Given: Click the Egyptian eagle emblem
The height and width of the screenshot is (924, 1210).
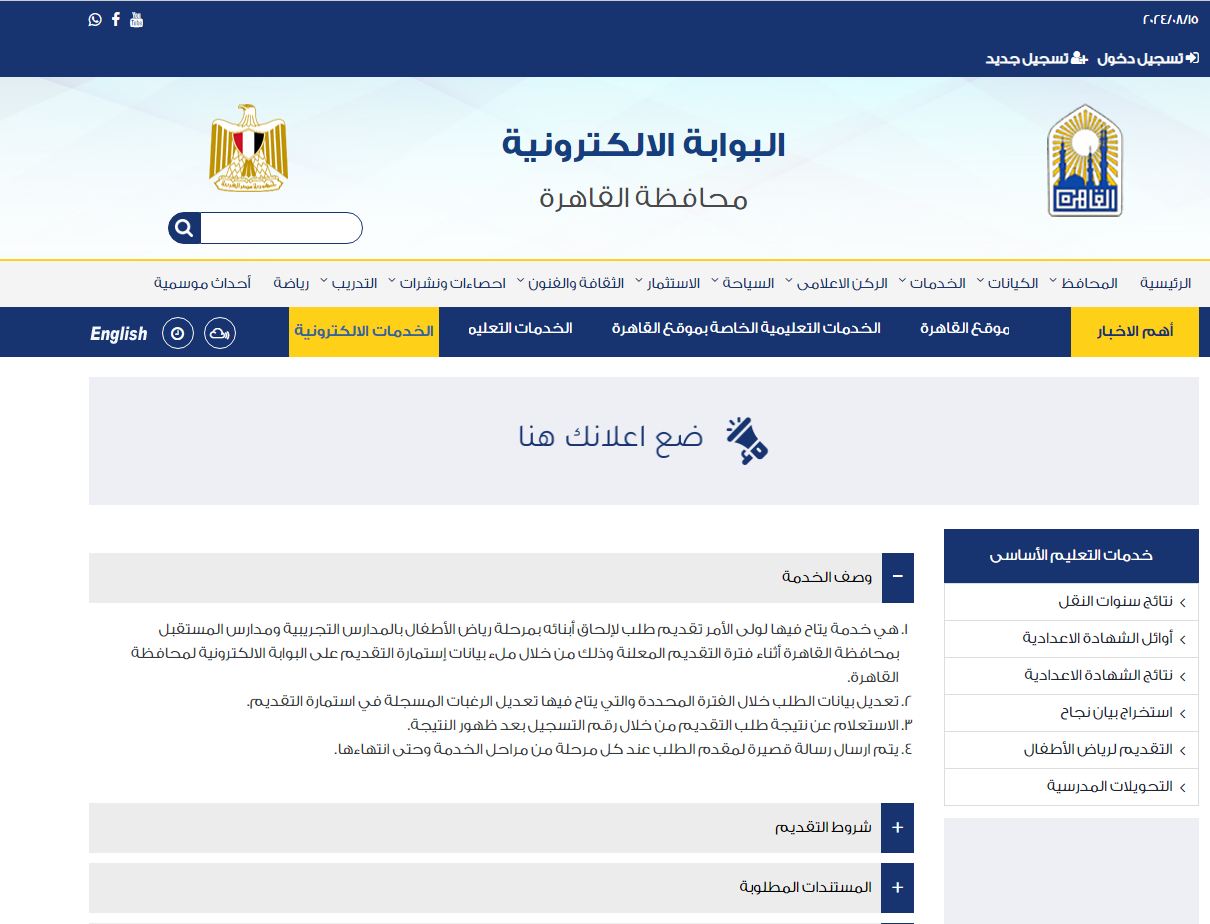Looking at the screenshot, I should coord(248,148).
